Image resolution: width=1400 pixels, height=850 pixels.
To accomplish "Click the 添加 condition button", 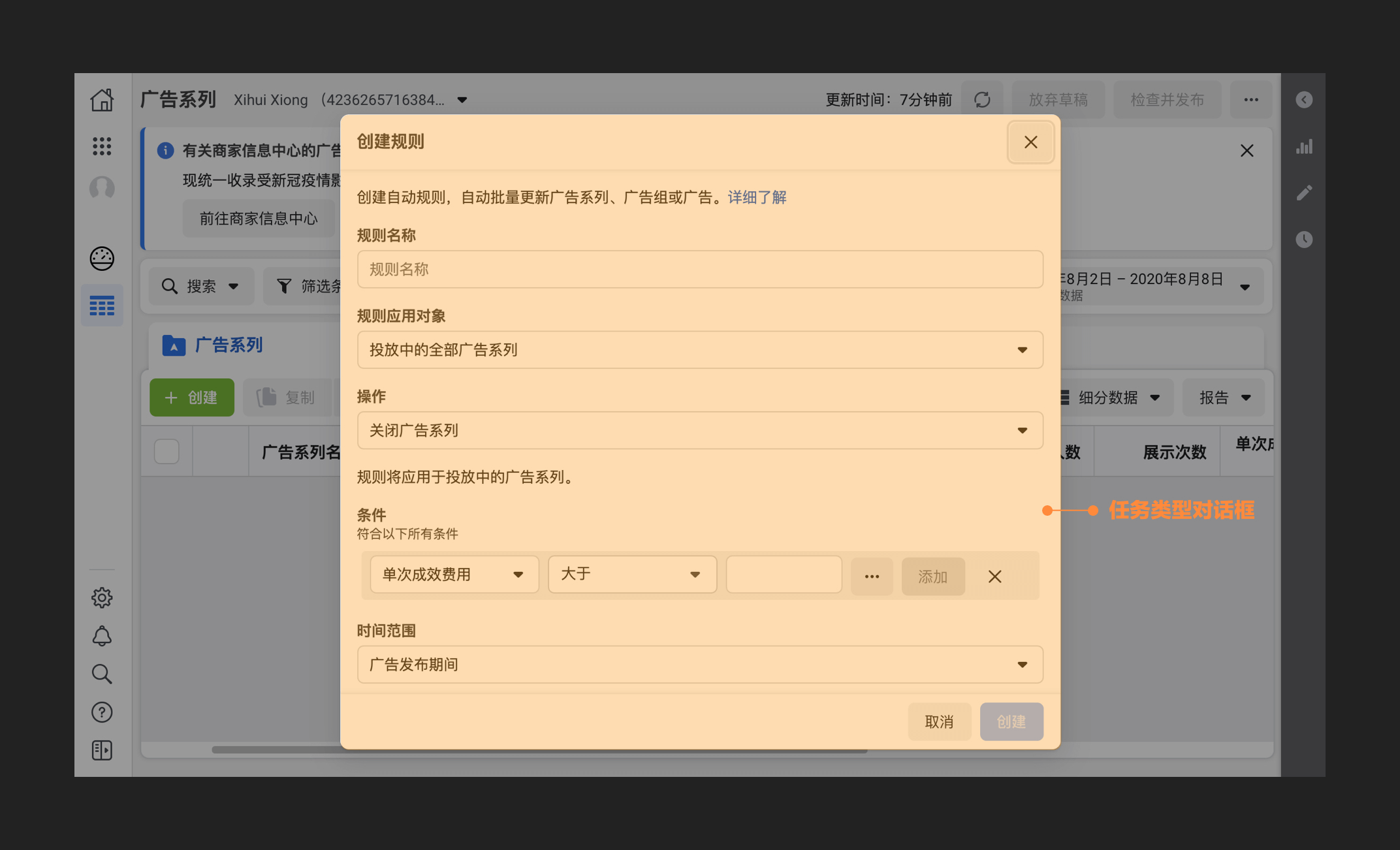I will click(932, 576).
